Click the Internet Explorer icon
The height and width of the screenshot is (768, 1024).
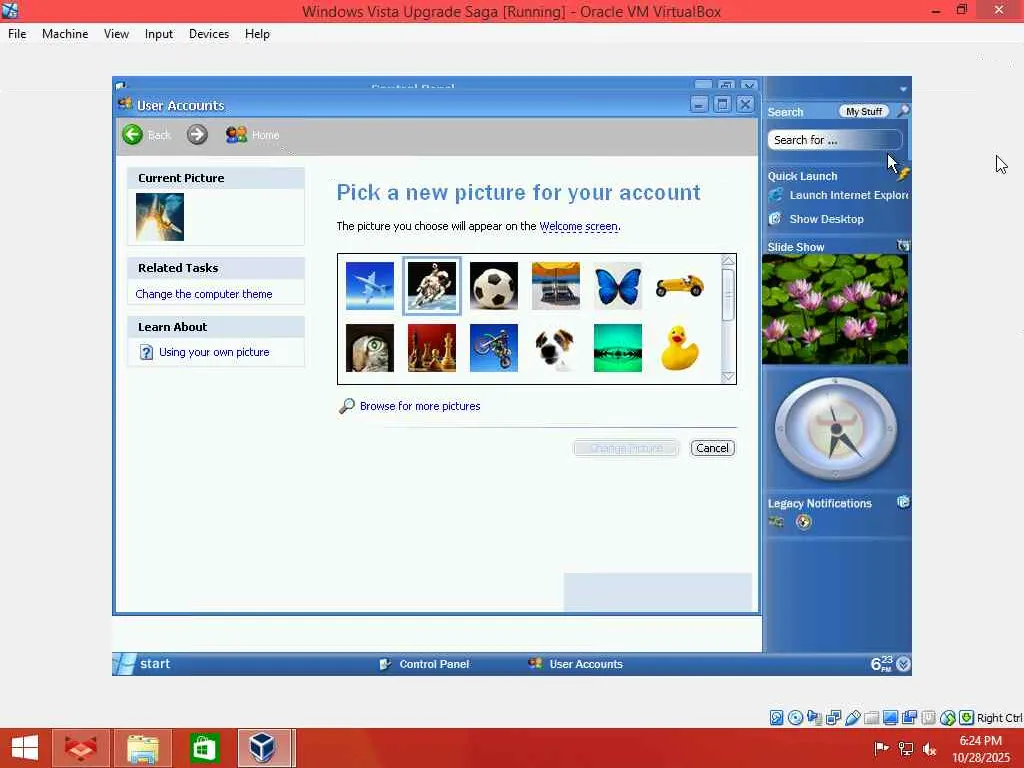click(x=775, y=195)
